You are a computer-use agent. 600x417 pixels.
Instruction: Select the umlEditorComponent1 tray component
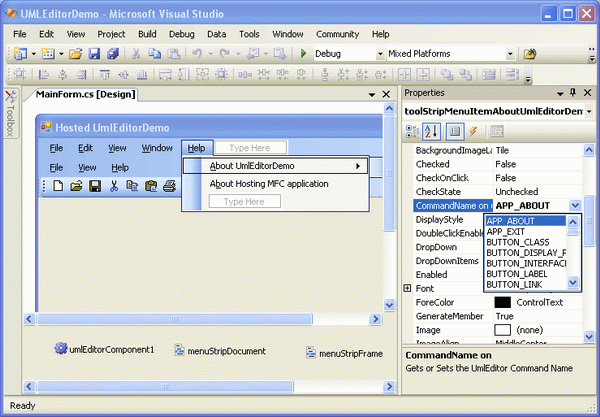point(104,349)
